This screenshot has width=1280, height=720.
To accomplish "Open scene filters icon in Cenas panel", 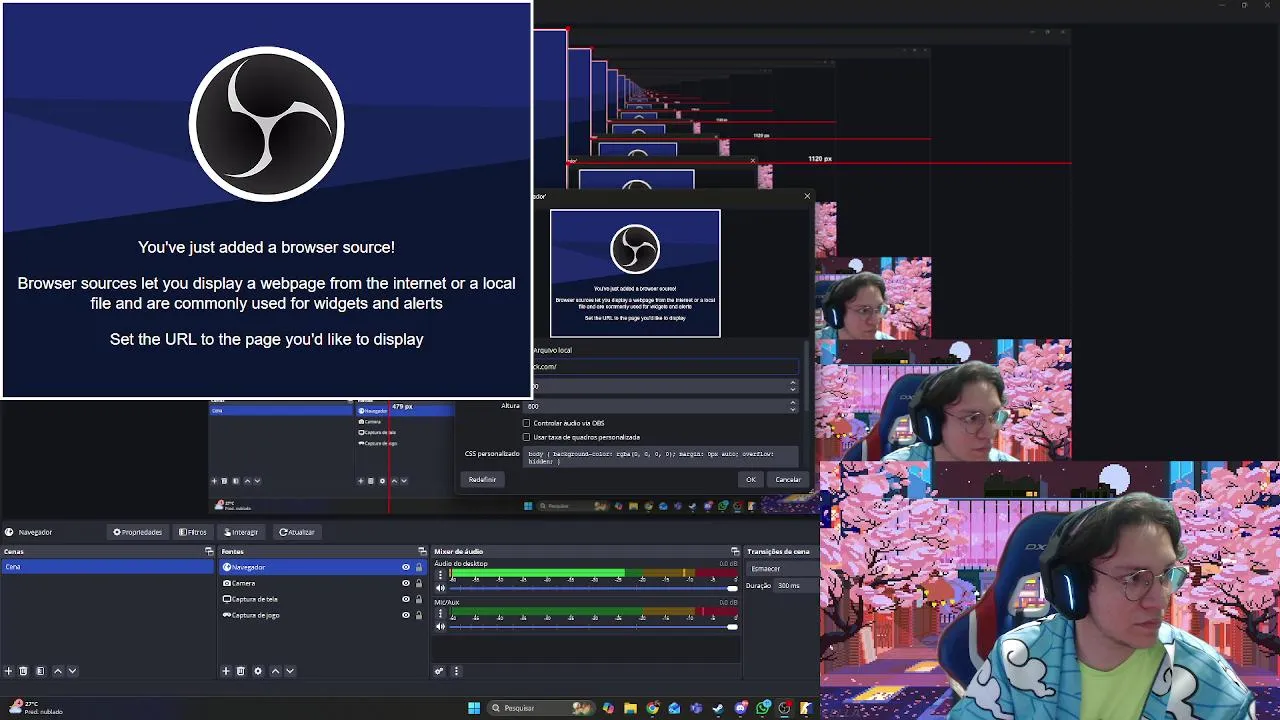I will coord(40,671).
